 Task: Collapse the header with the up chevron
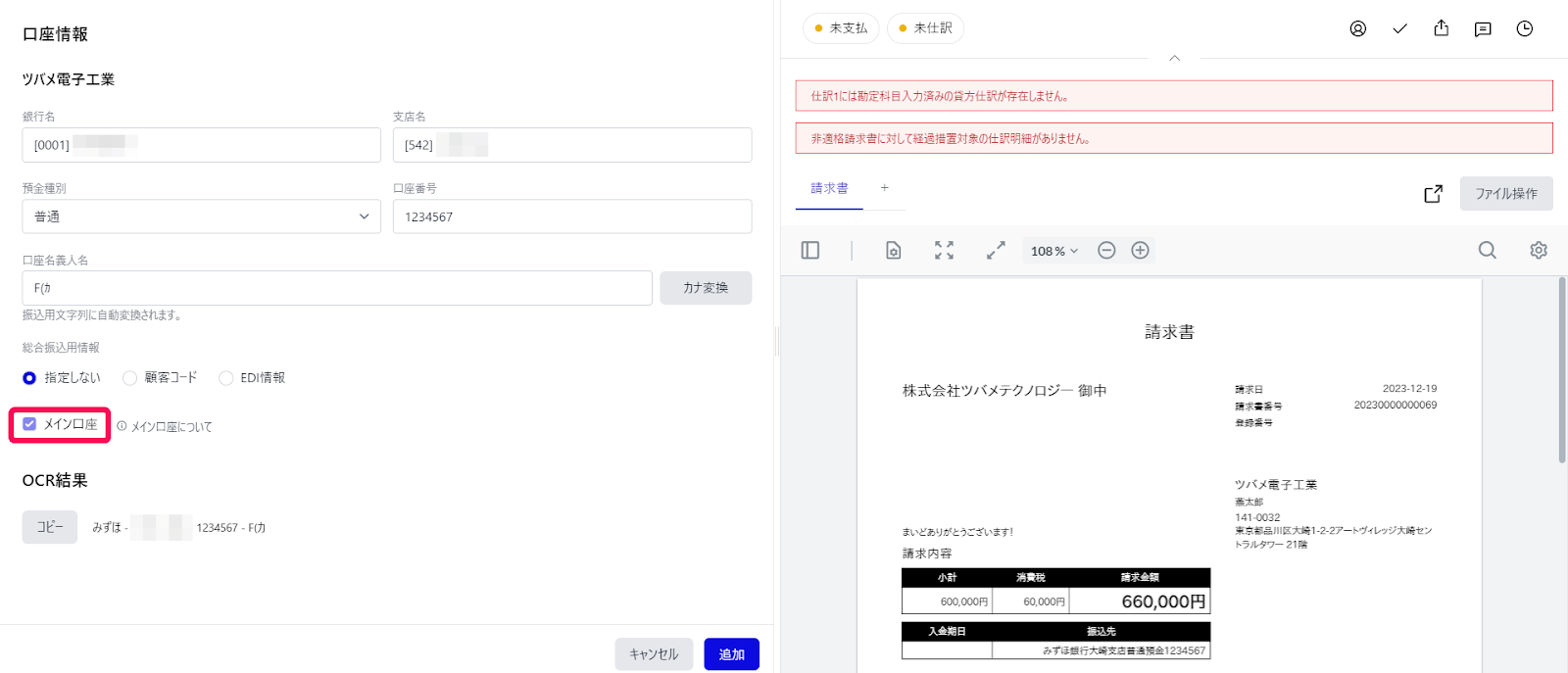pos(1174,58)
